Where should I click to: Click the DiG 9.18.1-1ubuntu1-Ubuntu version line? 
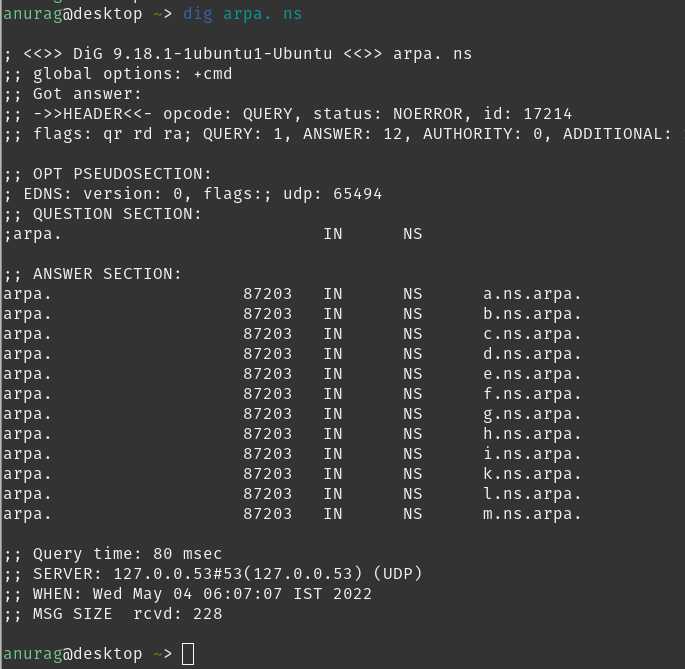pos(238,54)
